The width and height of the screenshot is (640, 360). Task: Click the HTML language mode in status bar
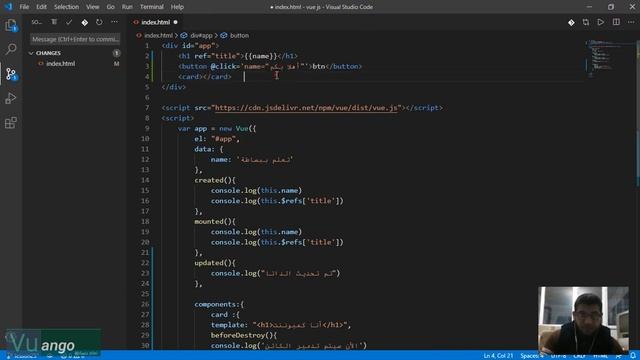[600, 356]
